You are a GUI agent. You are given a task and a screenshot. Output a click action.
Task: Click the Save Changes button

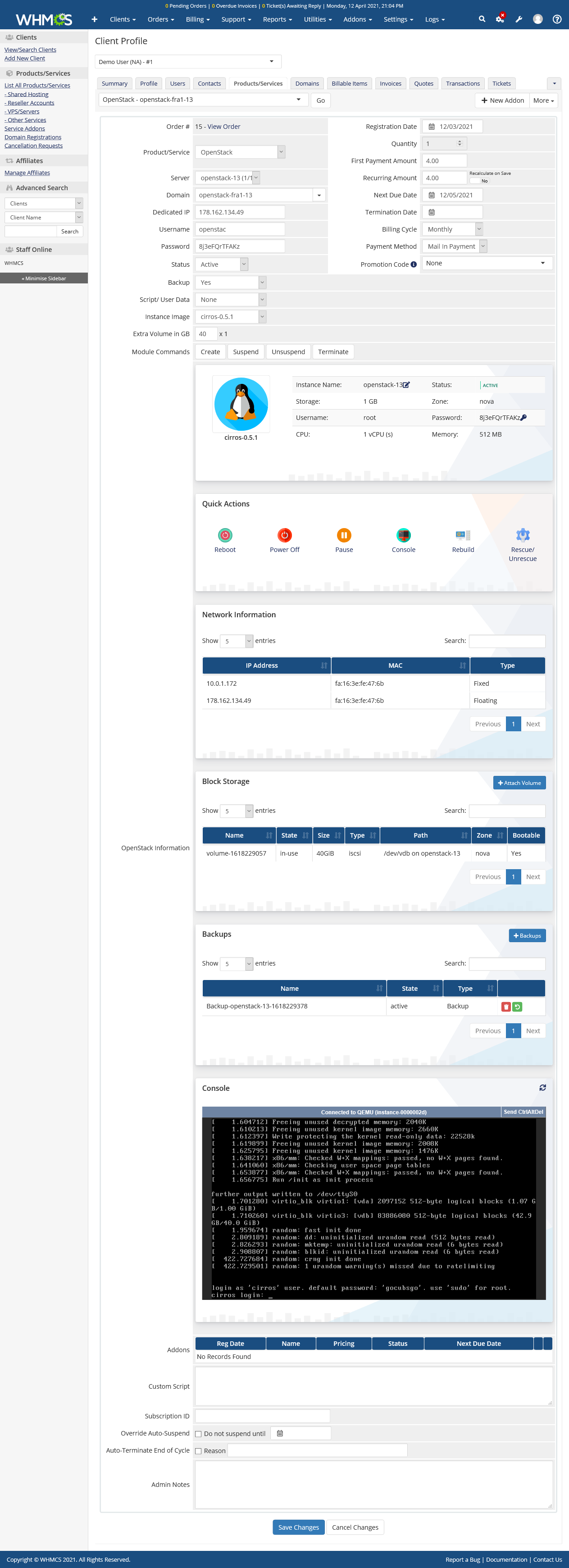298,1527
